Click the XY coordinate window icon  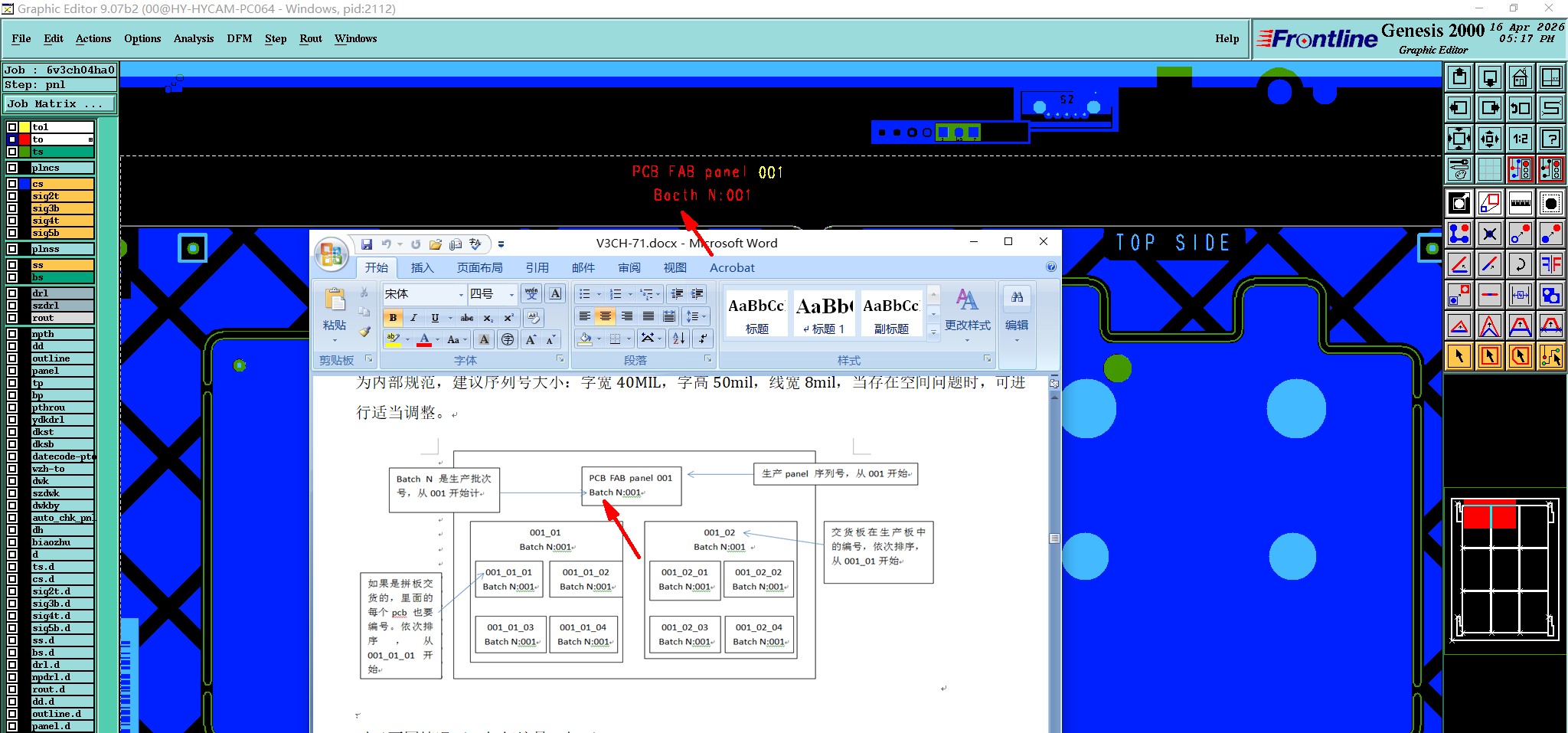coord(1551,77)
